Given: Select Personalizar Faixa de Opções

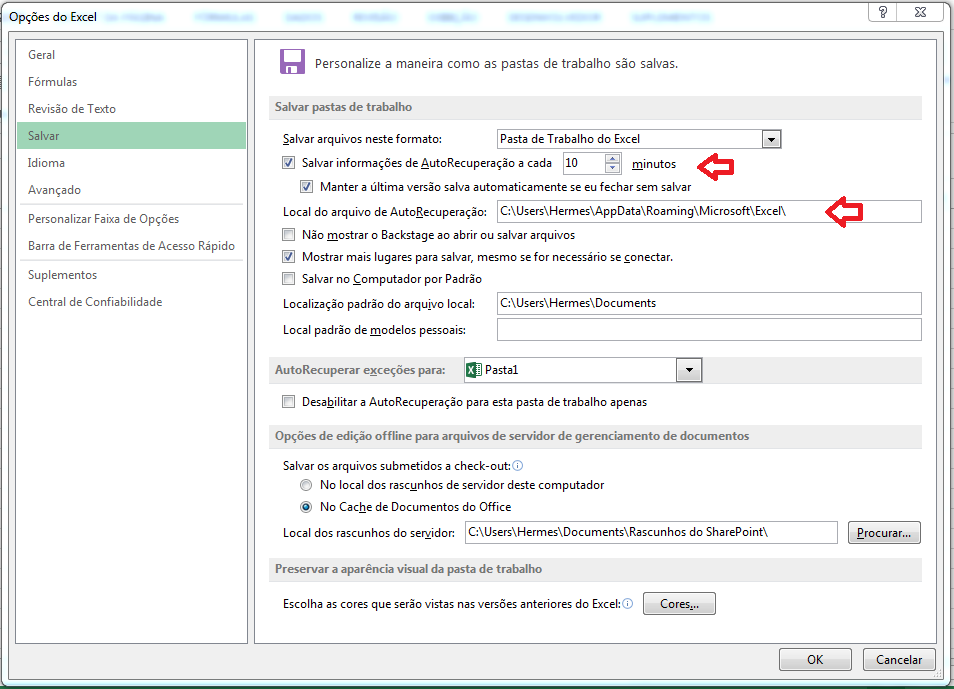Looking at the screenshot, I should click(x=104, y=219).
